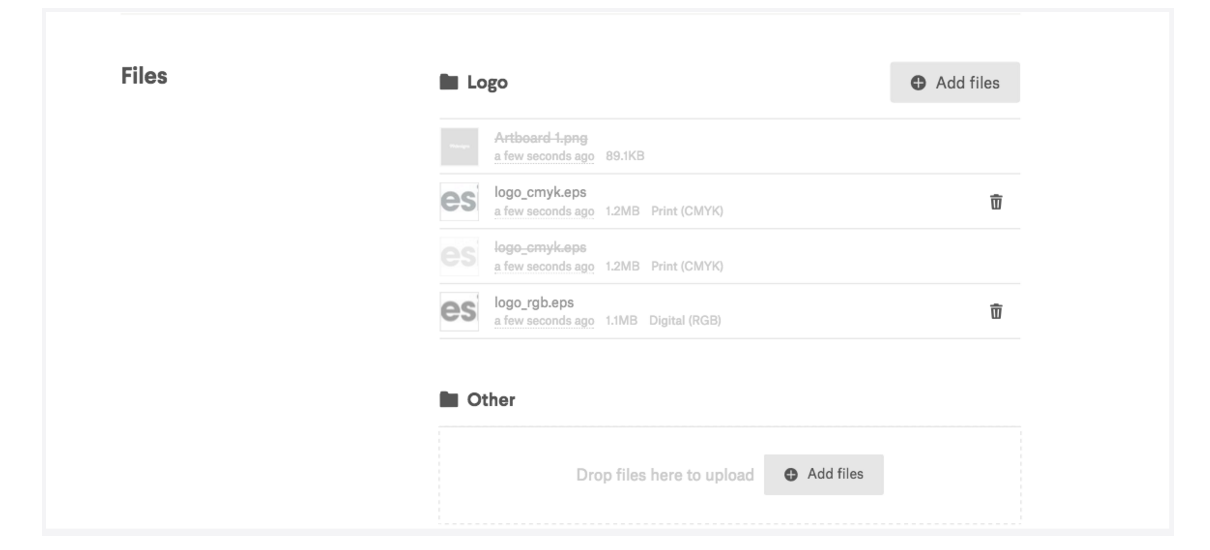Click the Digital (RGB) label

[684, 321]
